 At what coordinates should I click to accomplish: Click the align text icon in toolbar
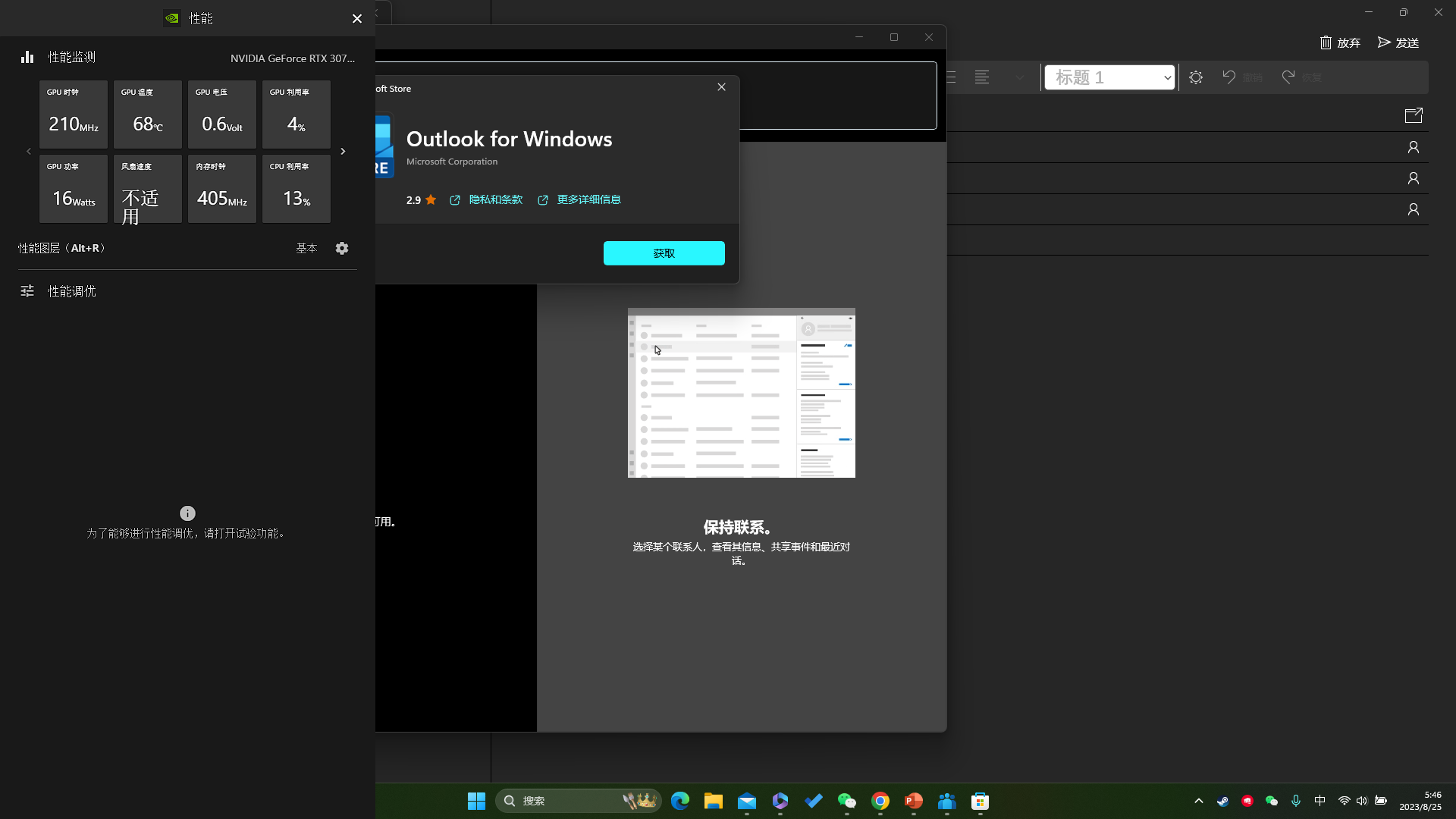982,77
